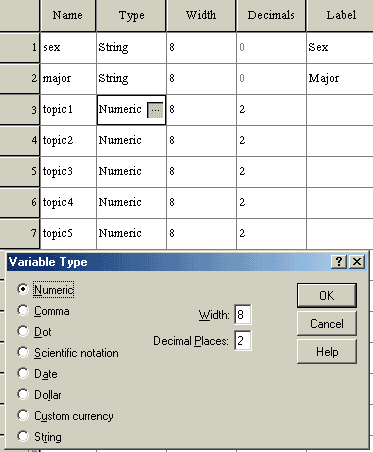Select row header number 3
Image resolution: width=373 pixels, height=452 pixels.
(x=20, y=109)
